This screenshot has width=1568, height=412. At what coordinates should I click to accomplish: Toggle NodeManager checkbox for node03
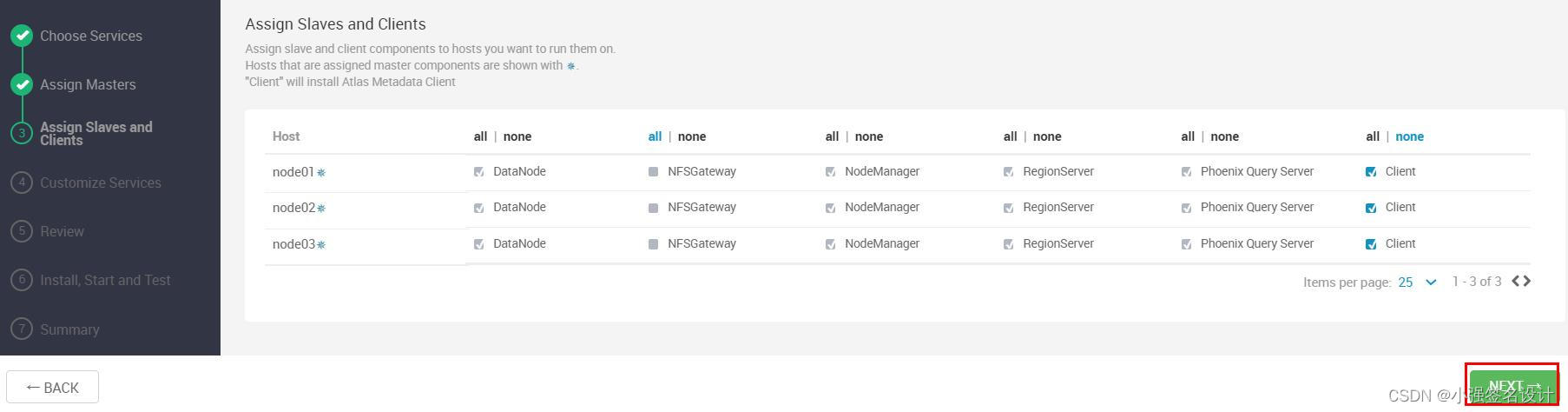tap(830, 244)
